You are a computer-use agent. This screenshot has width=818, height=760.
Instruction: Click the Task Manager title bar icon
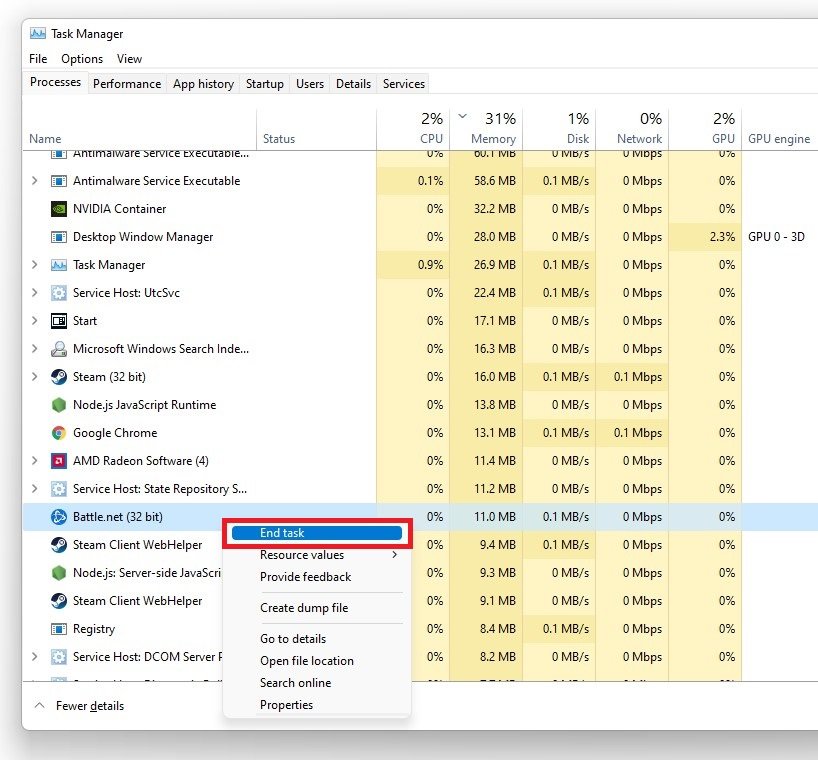(38, 34)
